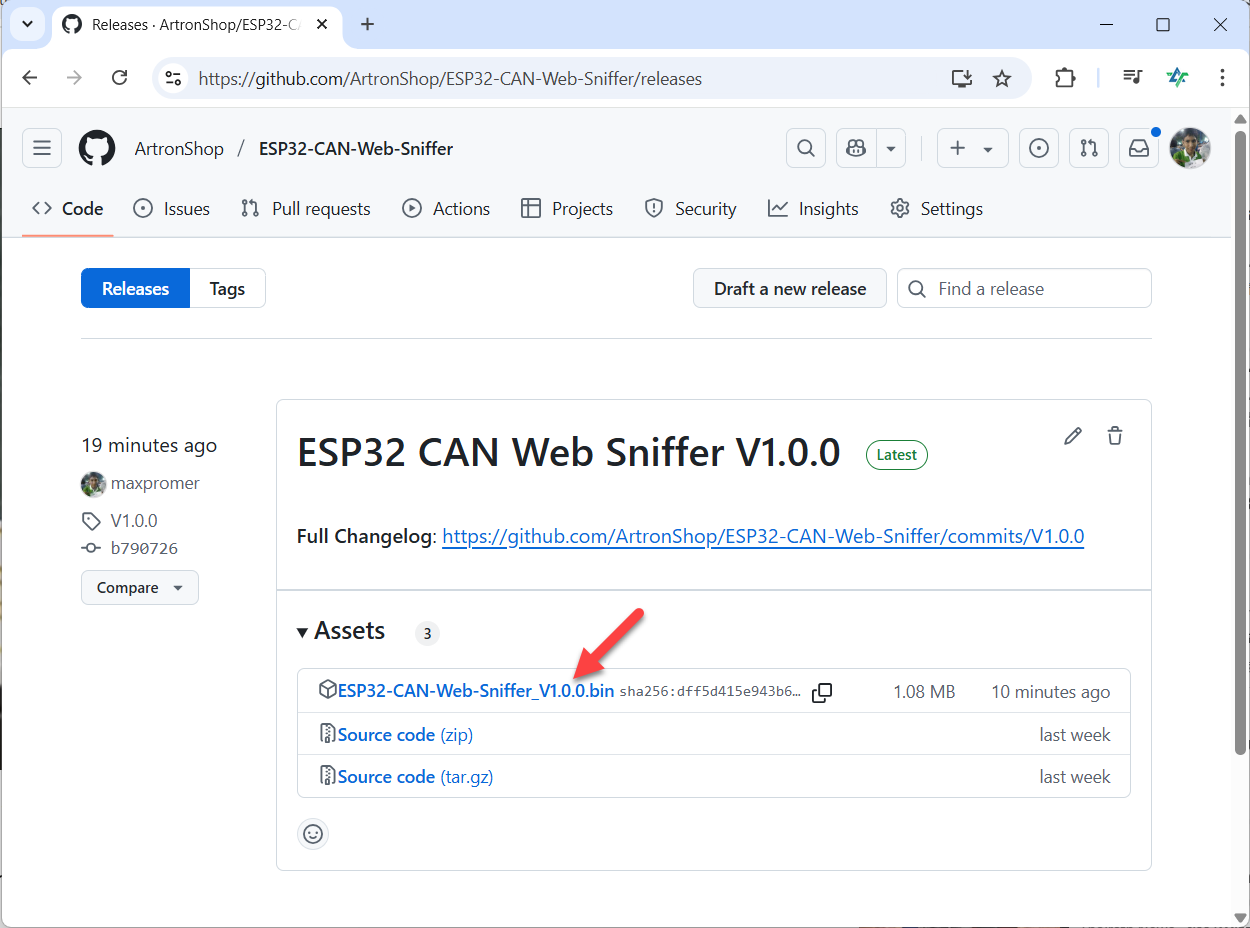This screenshot has height=928, width=1250.
Task: Download Source code (tar.gz)
Action: point(415,777)
